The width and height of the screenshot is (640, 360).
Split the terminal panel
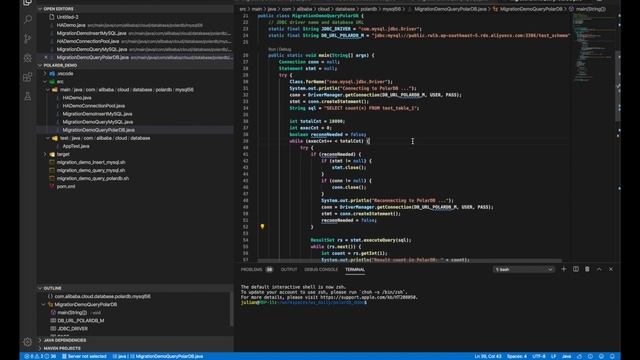(576, 269)
